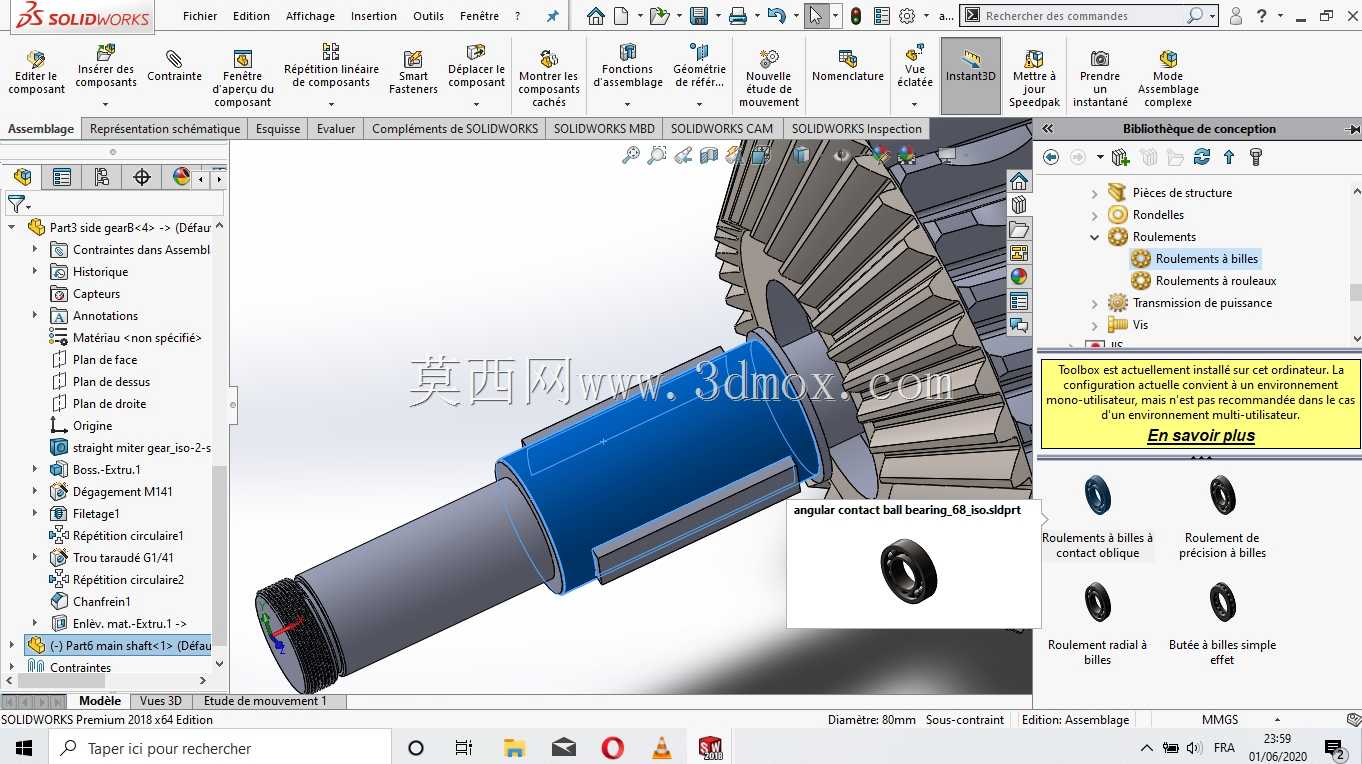The width and height of the screenshot is (1362, 764).
Task: Refresh the design library
Action: click(1202, 157)
